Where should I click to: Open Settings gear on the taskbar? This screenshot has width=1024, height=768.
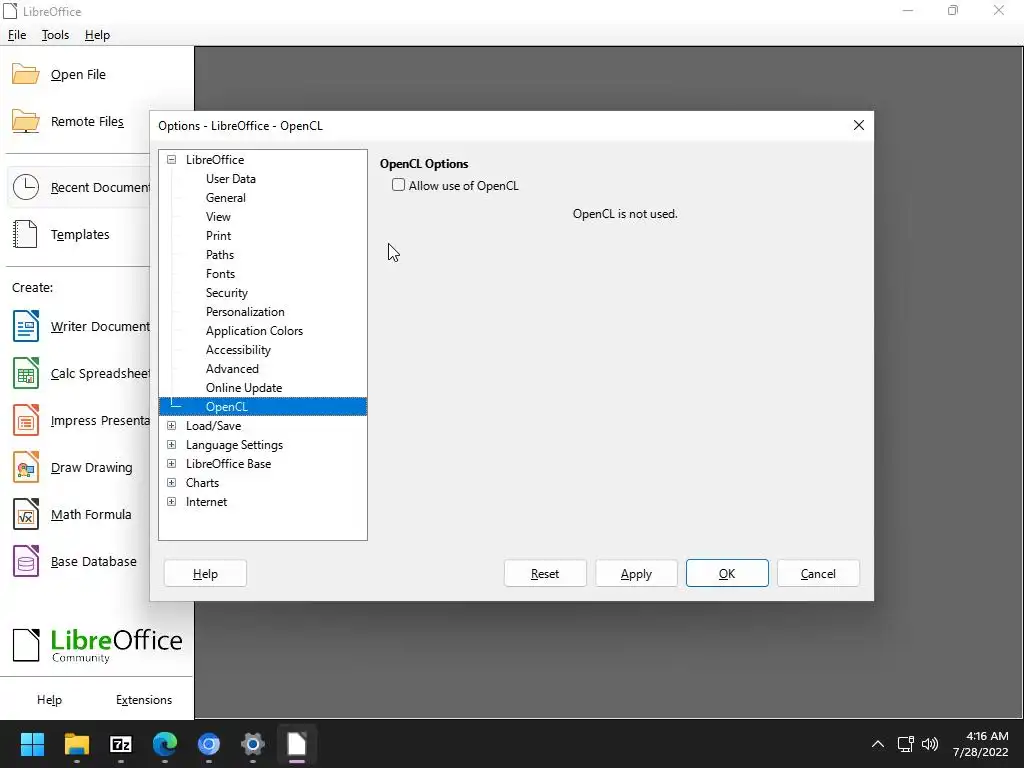click(253, 744)
